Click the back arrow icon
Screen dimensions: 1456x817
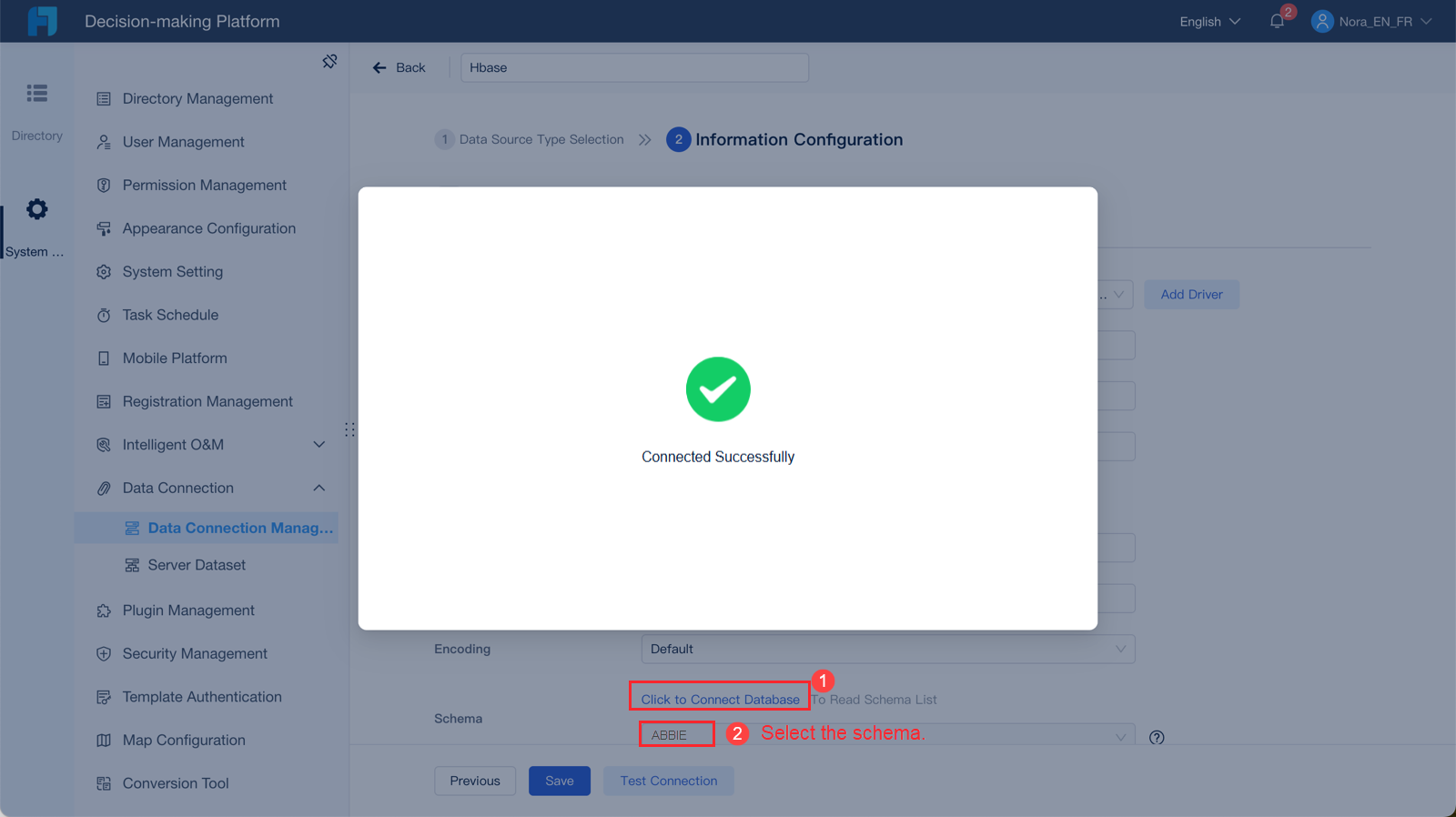coord(379,67)
